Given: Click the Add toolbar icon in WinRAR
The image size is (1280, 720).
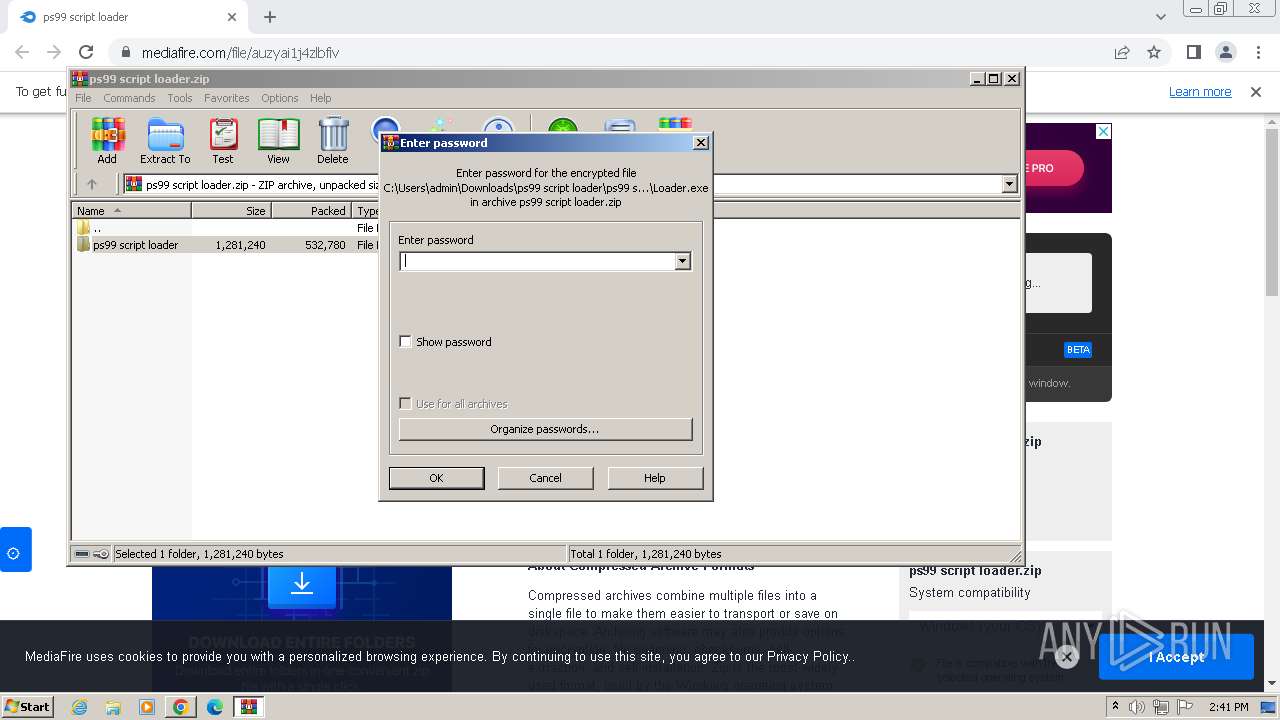Looking at the screenshot, I should [107, 141].
